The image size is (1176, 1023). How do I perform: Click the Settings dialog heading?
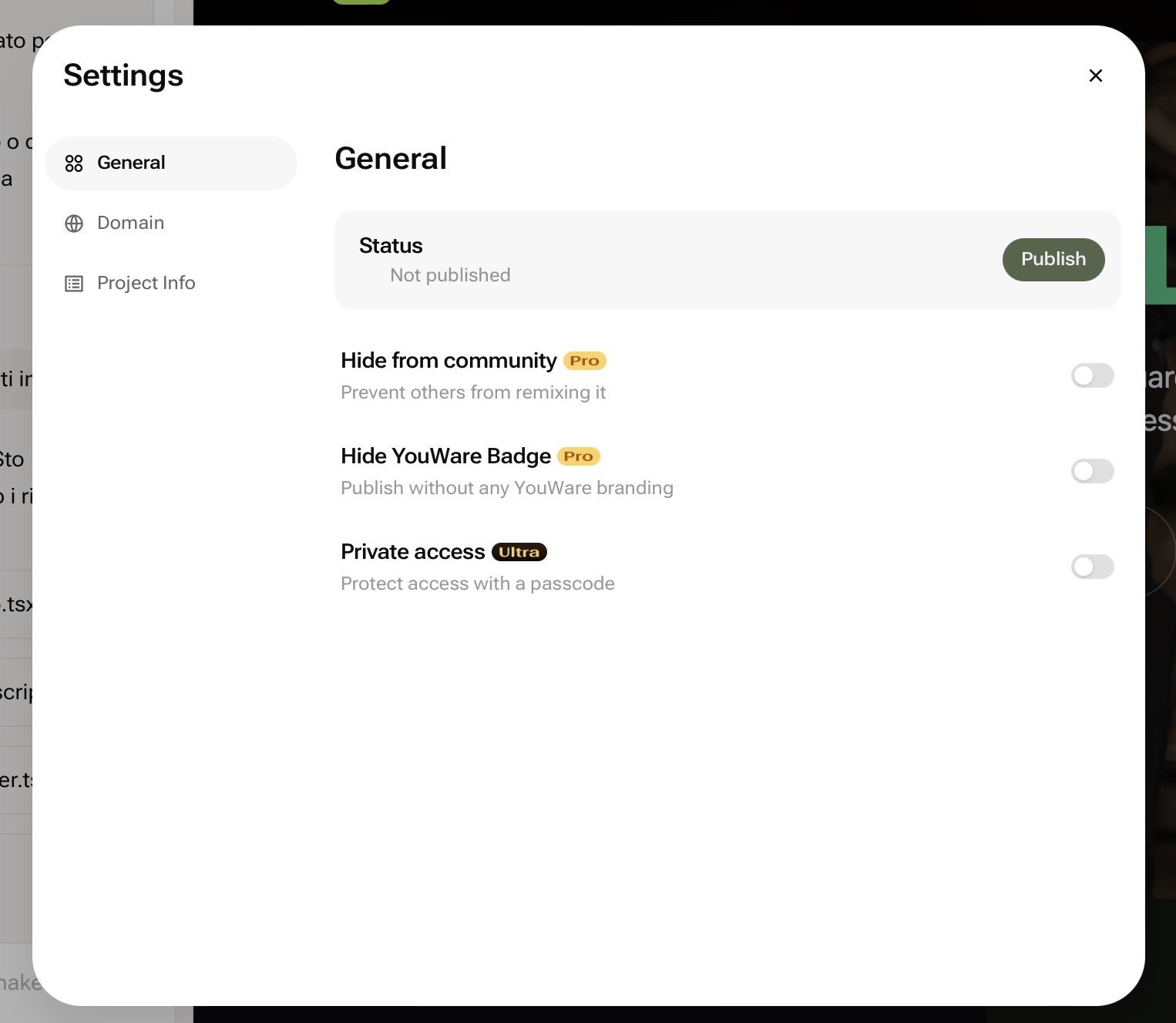click(x=123, y=76)
